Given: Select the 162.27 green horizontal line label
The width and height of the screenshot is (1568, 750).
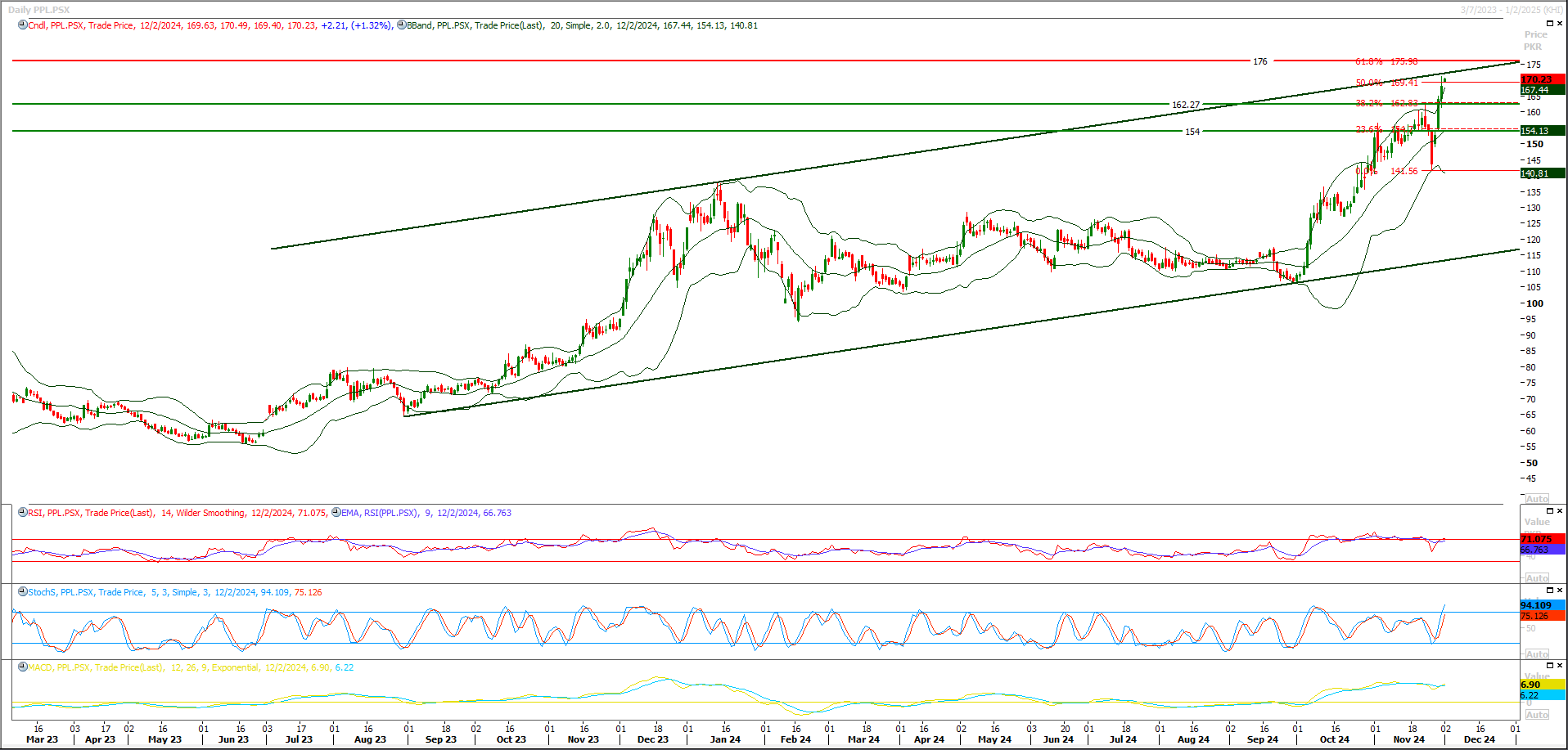Looking at the screenshot, I should point(1185,105).
